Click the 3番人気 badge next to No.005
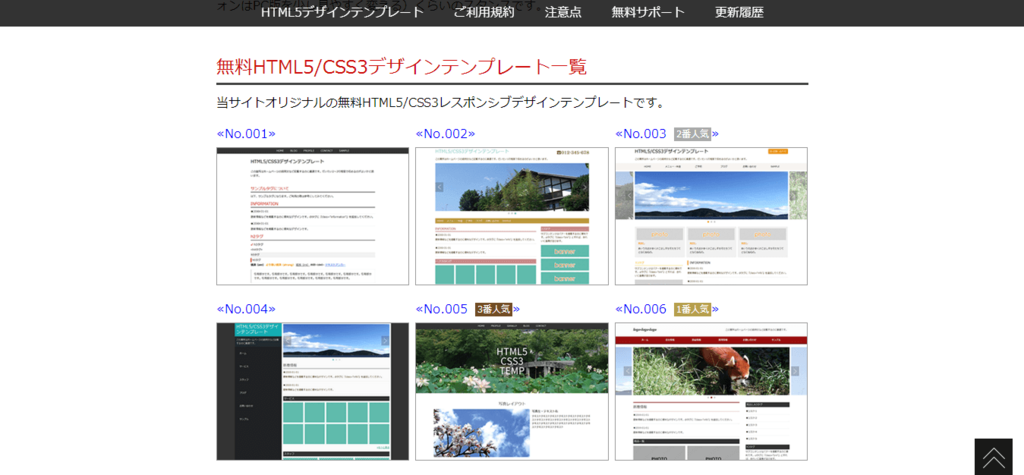Viewport: 1024px width, 475px height. coord(493,309)
